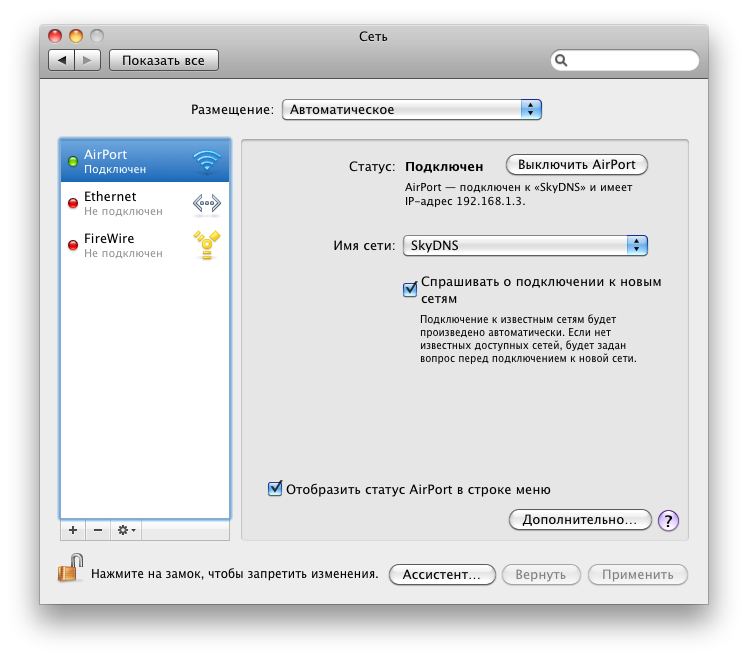This screenshot has height=659, width=748.
Task: Select the Ethernet service row
Action: (145, 203)
